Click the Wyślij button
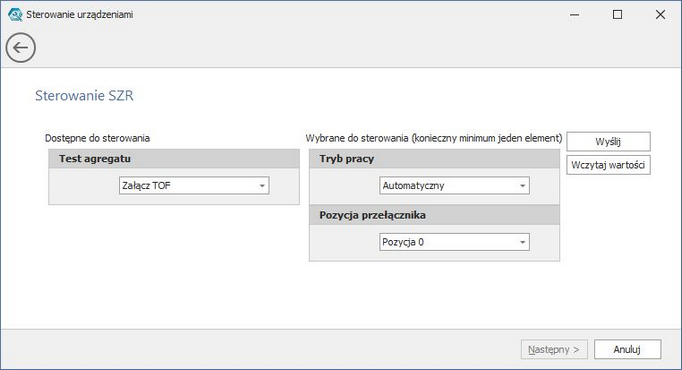 [x=608, y=141]
